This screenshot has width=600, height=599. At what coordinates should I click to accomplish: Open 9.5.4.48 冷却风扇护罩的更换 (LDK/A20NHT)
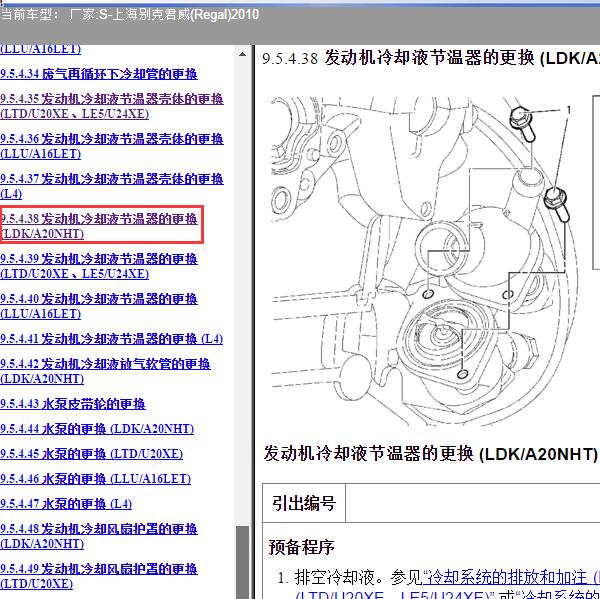pos(99,536)
